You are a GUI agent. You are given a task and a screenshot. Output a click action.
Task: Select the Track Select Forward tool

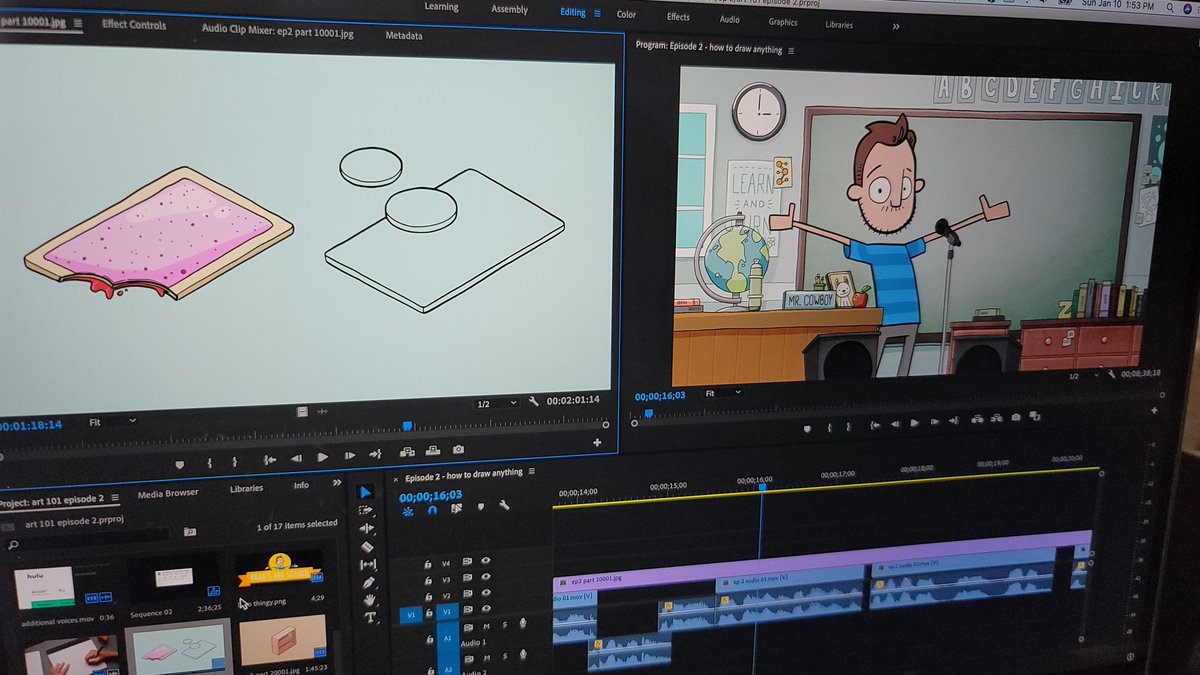[x=366, y=511]
